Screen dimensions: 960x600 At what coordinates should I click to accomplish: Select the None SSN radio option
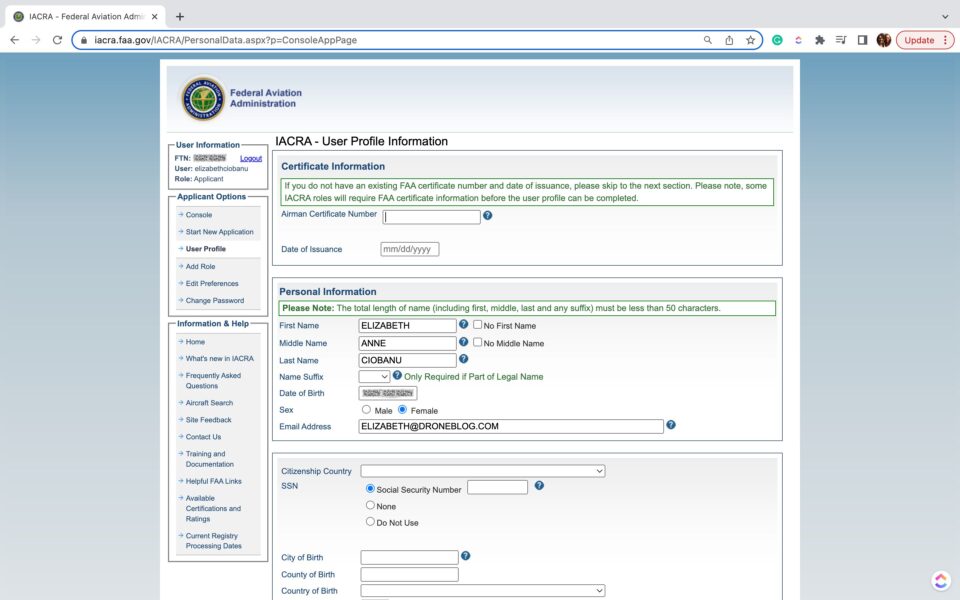(370, 505)
